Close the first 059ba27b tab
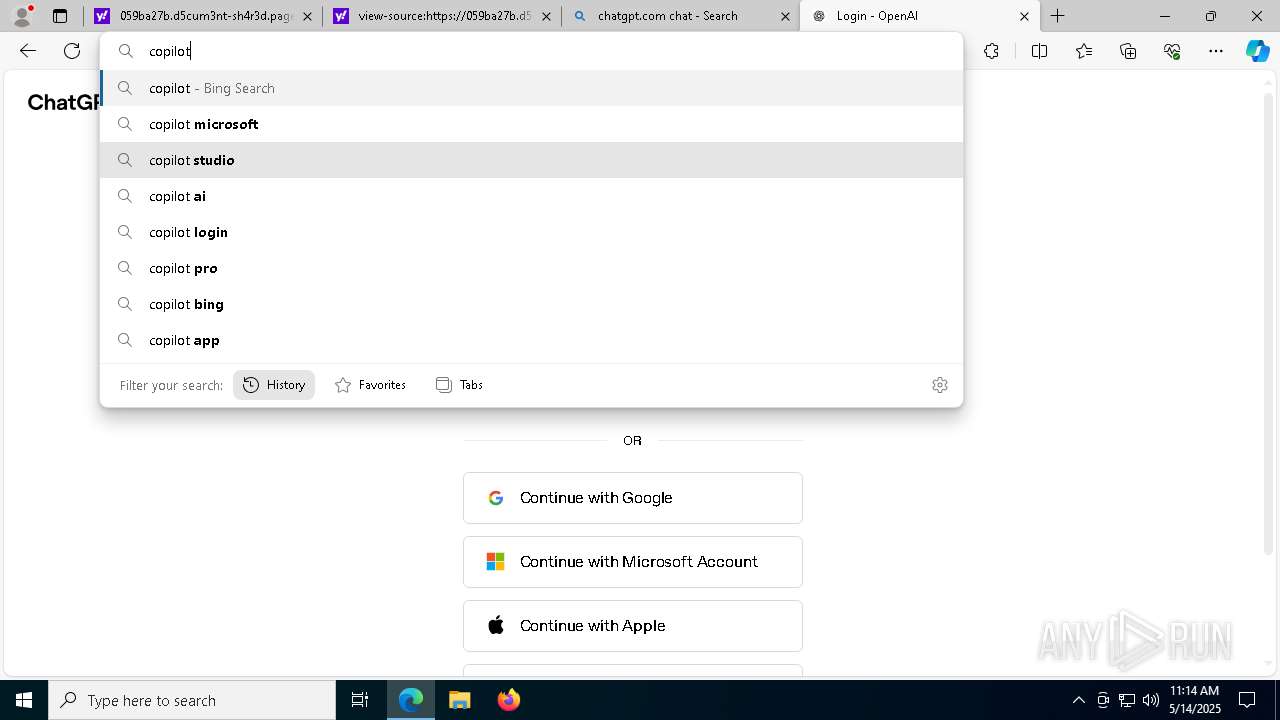 click(307, 16)
